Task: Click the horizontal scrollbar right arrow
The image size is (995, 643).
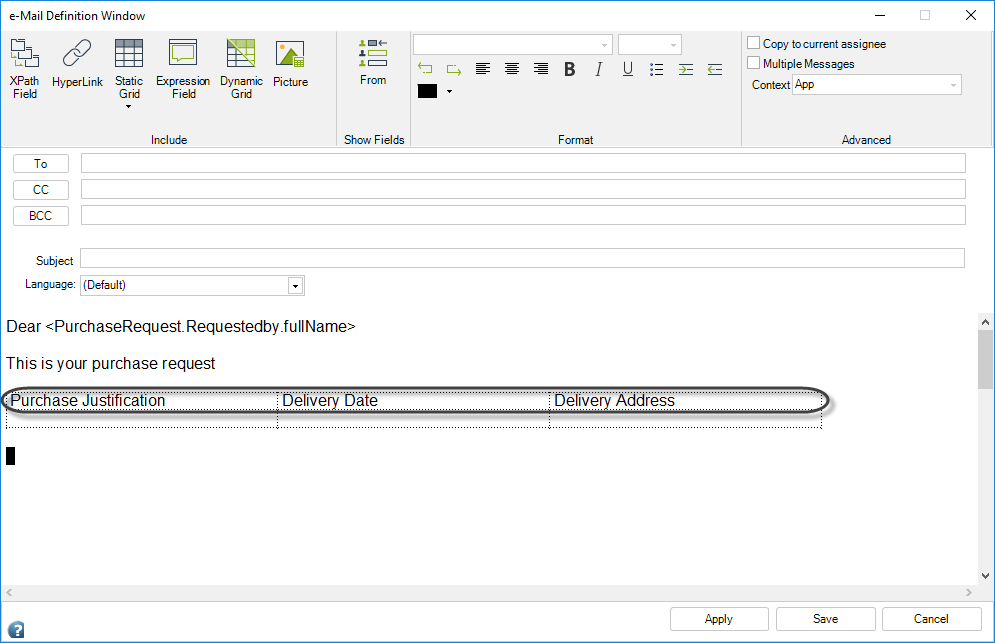Action: pyautogui.click(x=969, y=593)
